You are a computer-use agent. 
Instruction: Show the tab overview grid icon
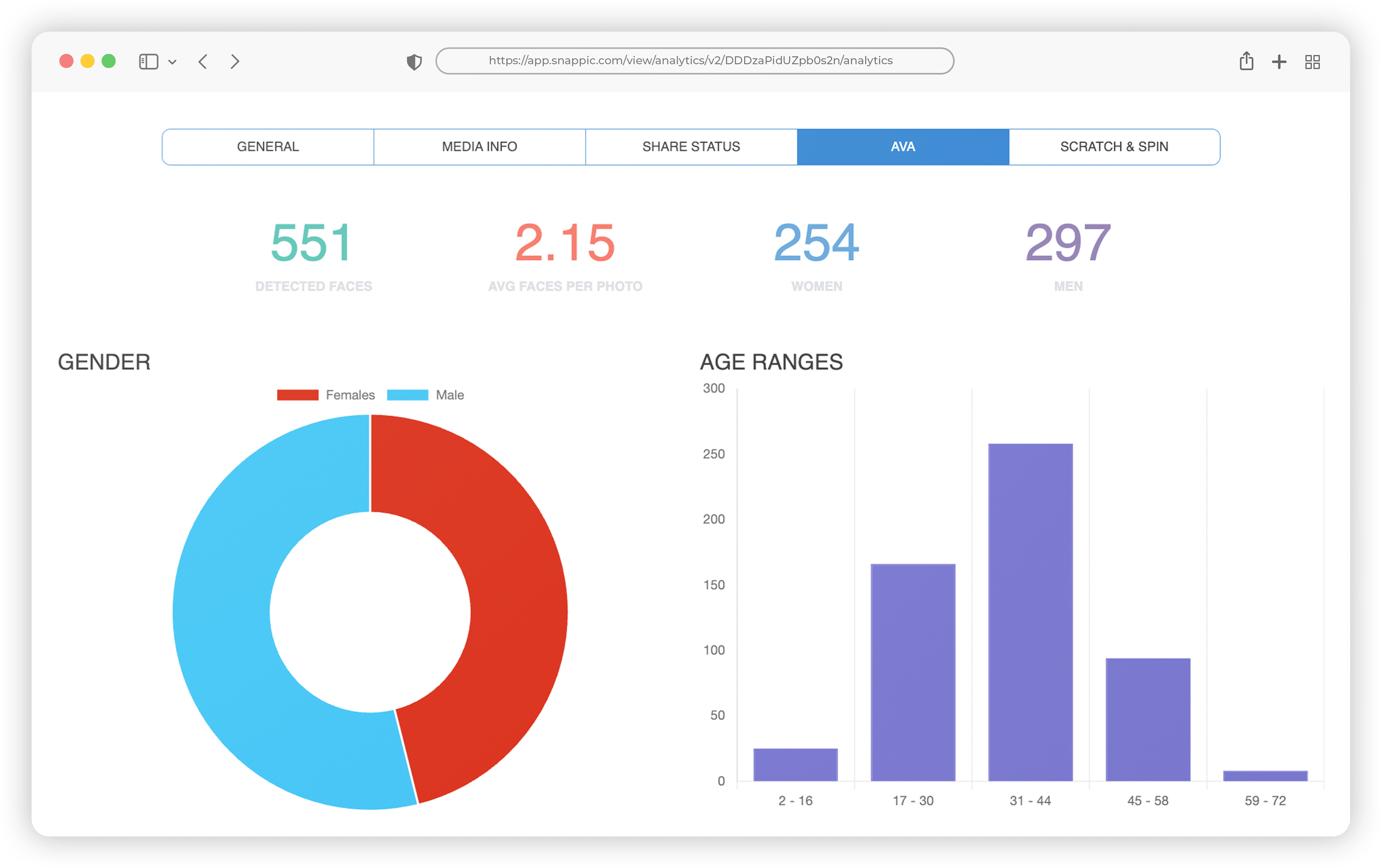tap(1312, 61)
